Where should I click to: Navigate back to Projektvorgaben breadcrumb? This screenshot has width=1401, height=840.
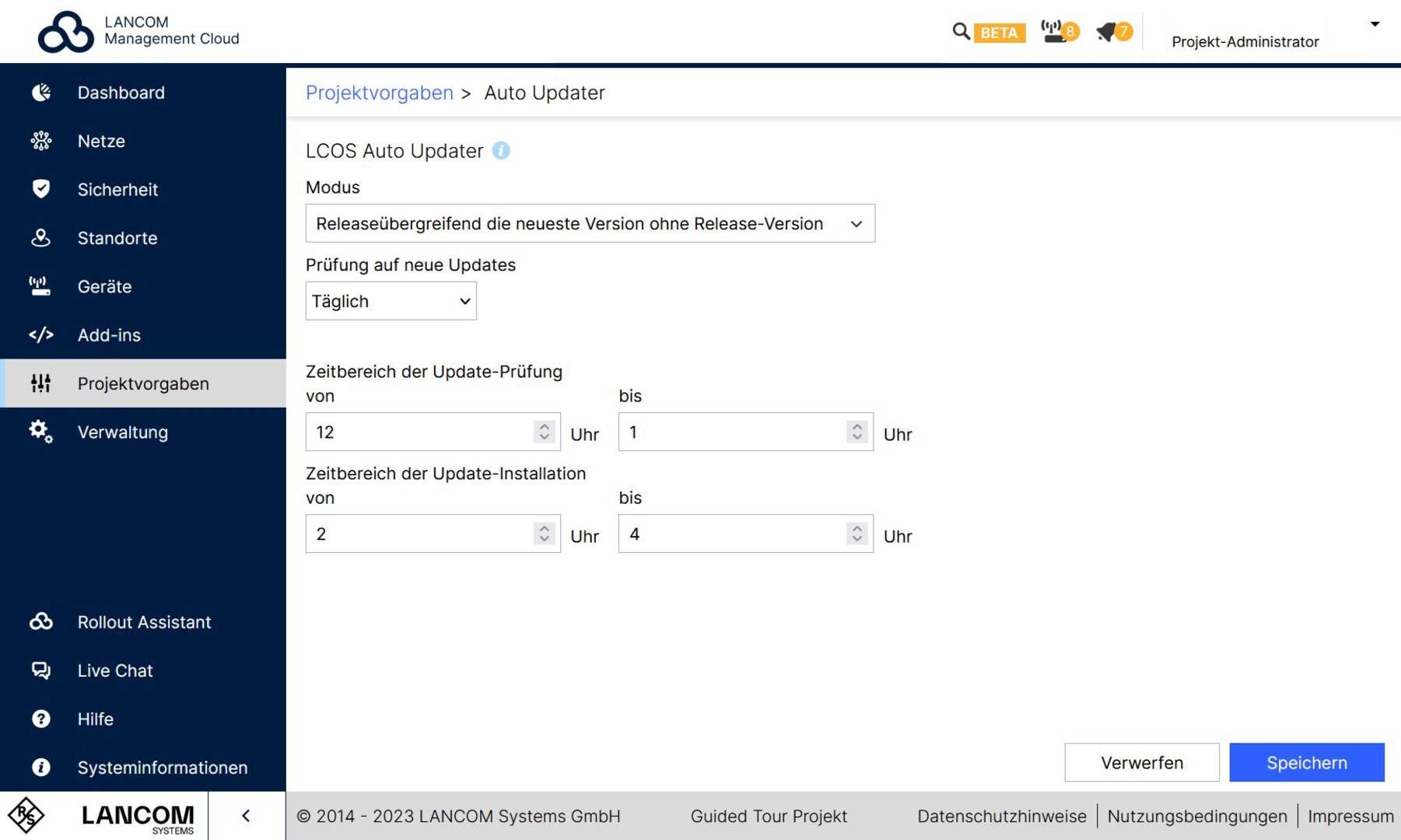[x=380, y=93]
